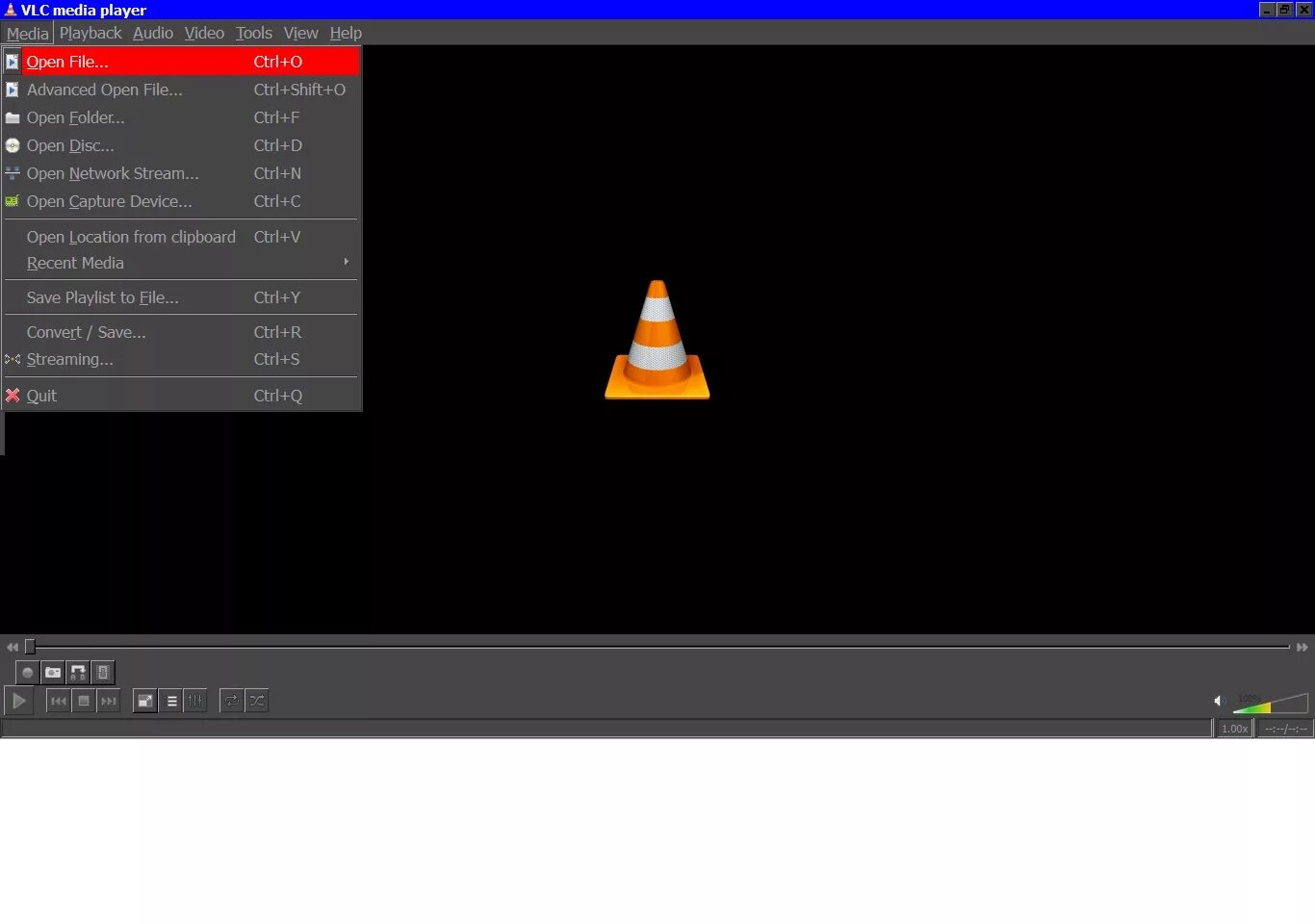Choose Open Capture Device... entry

[x=181, y=201]
